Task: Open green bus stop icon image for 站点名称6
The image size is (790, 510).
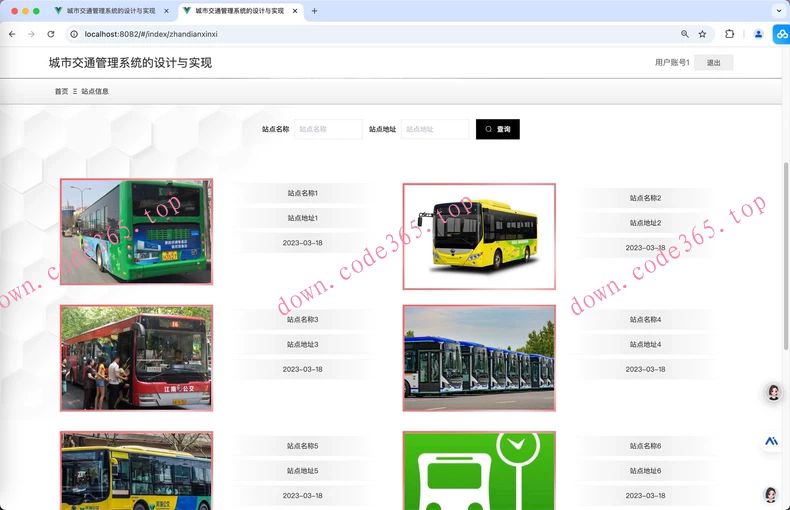Action: pos(479,471)
